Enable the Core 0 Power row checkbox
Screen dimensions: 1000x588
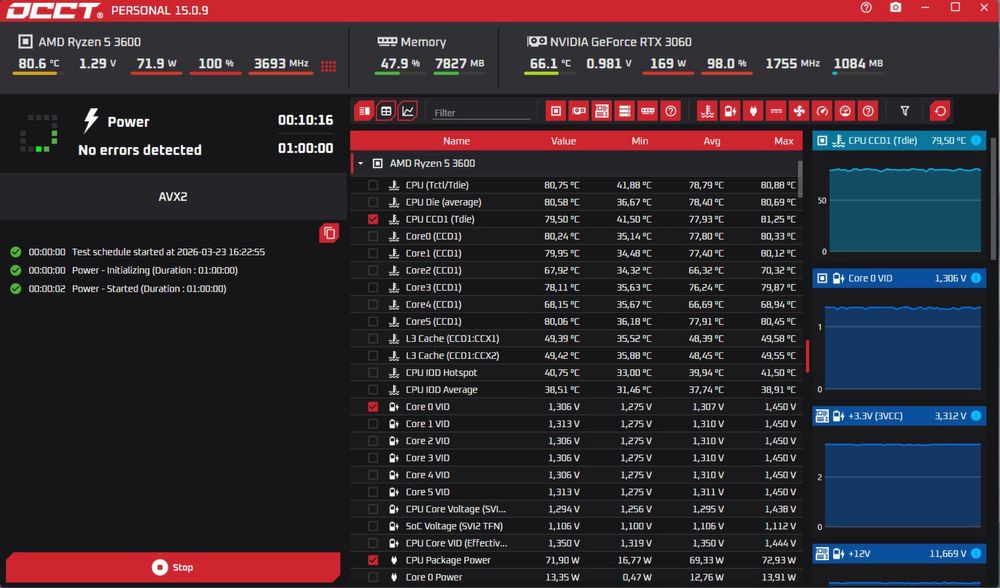373,577
